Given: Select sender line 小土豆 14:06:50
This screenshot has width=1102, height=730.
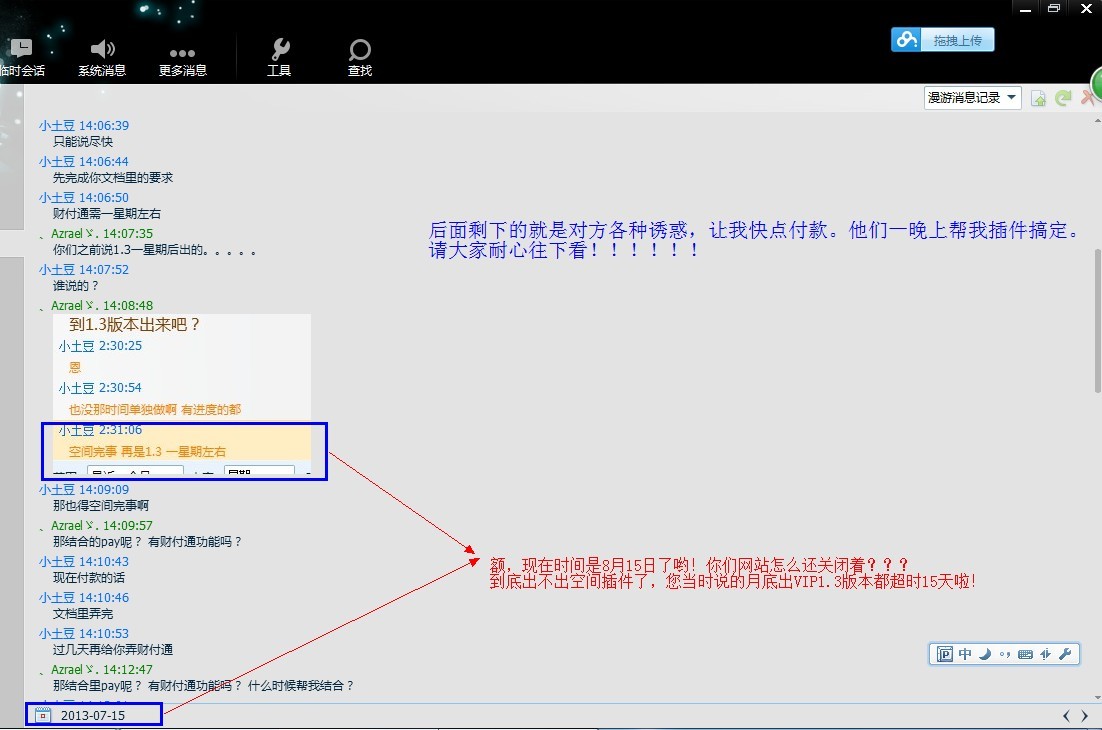Looking at the screenshot, I should click(x=84, y=197).
